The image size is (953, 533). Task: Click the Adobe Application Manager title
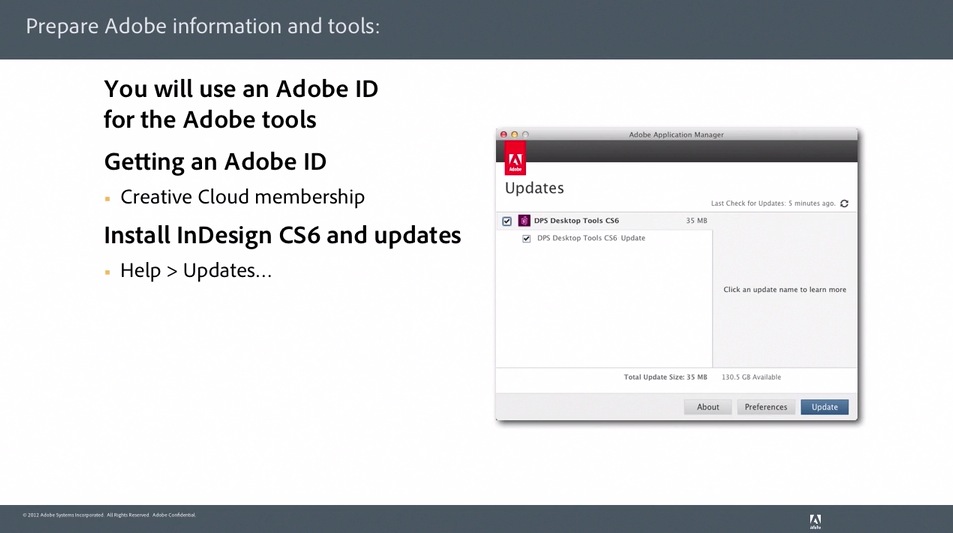(x=676, y=134)
